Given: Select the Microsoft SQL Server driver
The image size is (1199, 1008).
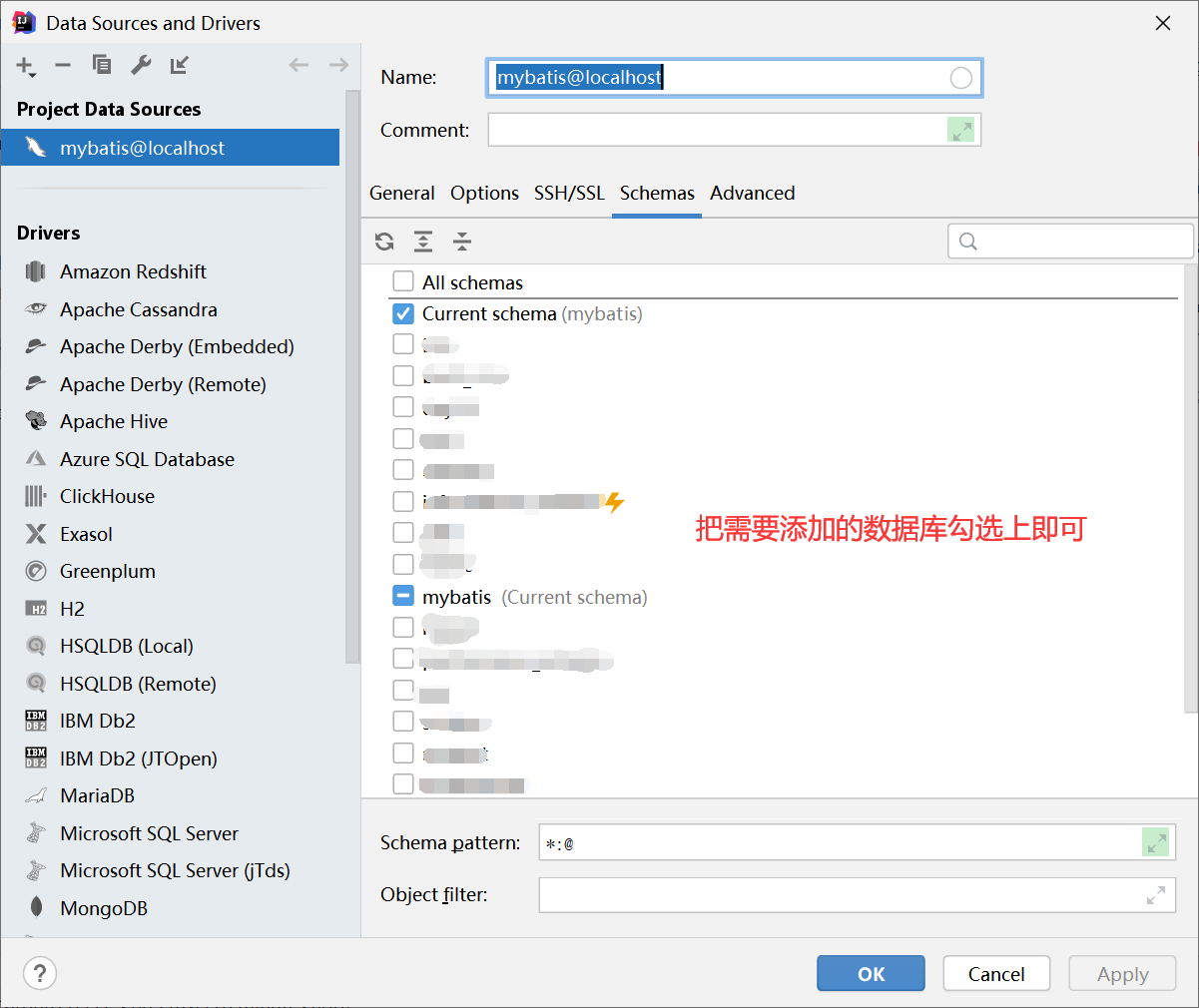Looking at the screenshot, I should click(x=149, y=833).
